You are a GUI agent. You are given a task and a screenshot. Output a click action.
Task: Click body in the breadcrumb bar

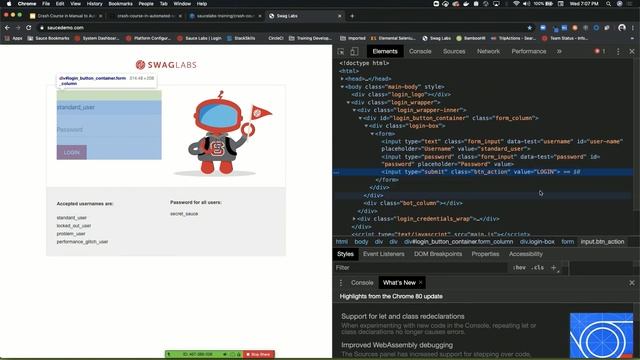pos(361,242)
